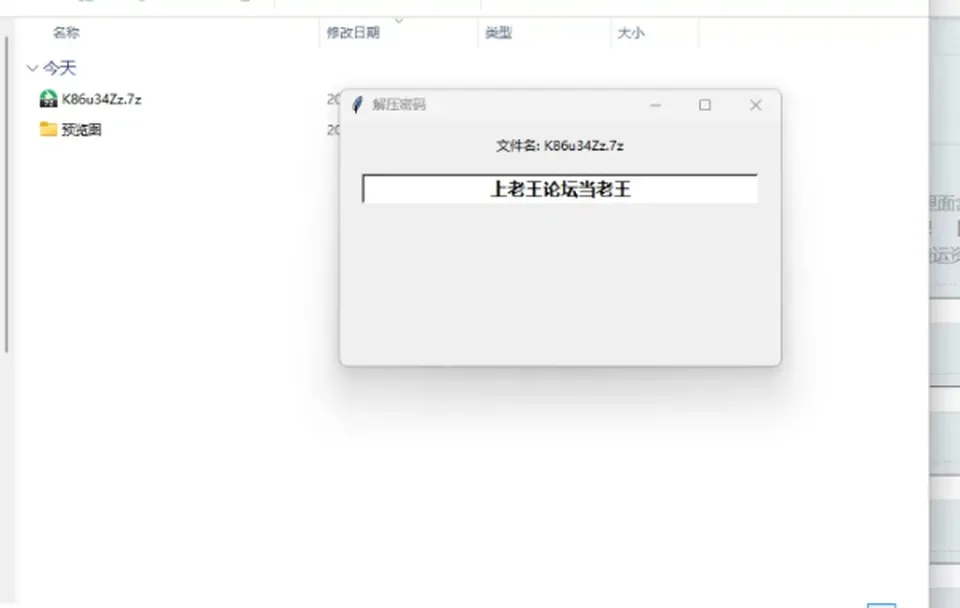Viewport: 960px width, 608px height.
Task: Click the 今天 group header text
Action: pyautogui.click(x=59, y=68)
